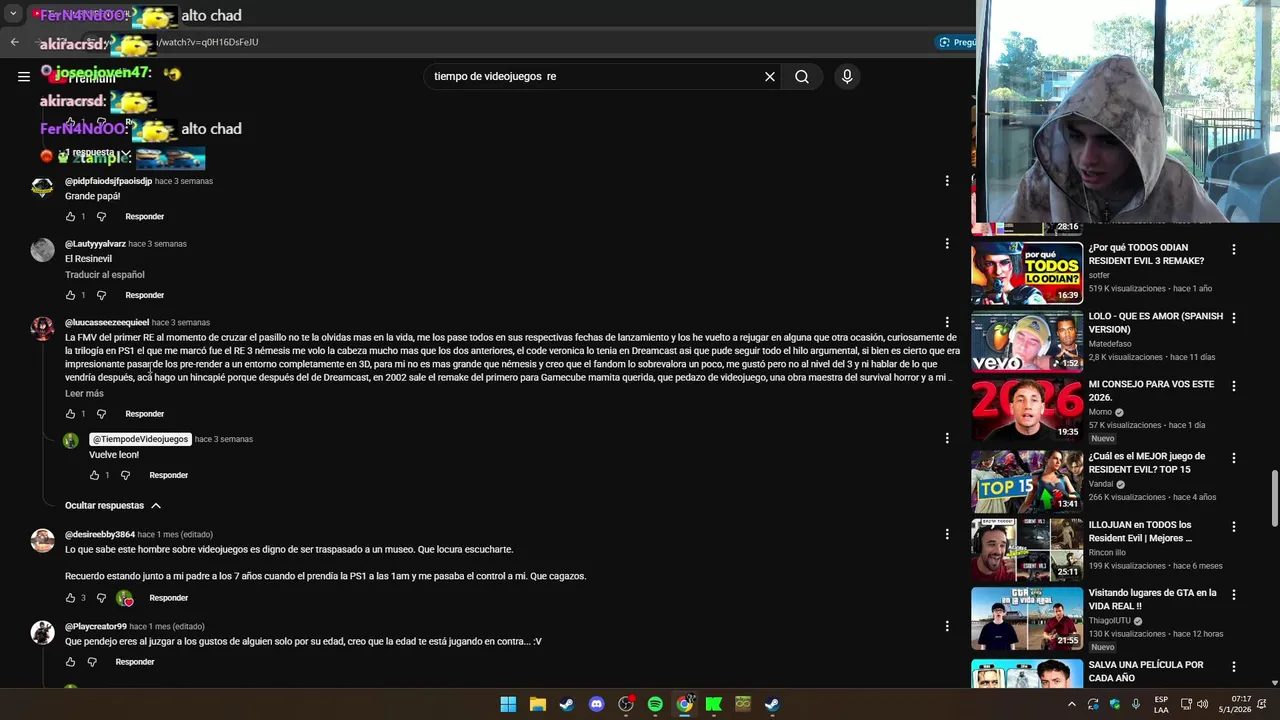Reply to @desireebby3864's comment
1280x720 pixels.
168,598
